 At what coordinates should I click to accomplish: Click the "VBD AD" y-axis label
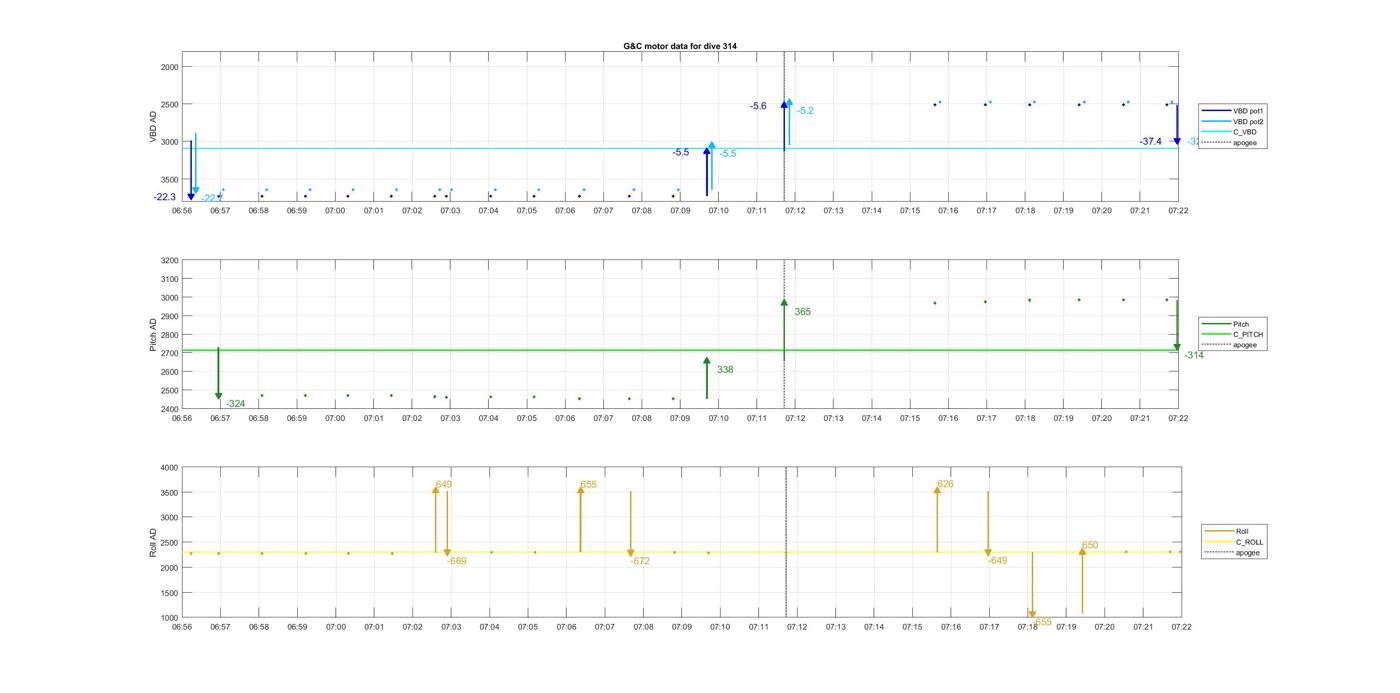[x=154, y=126]
